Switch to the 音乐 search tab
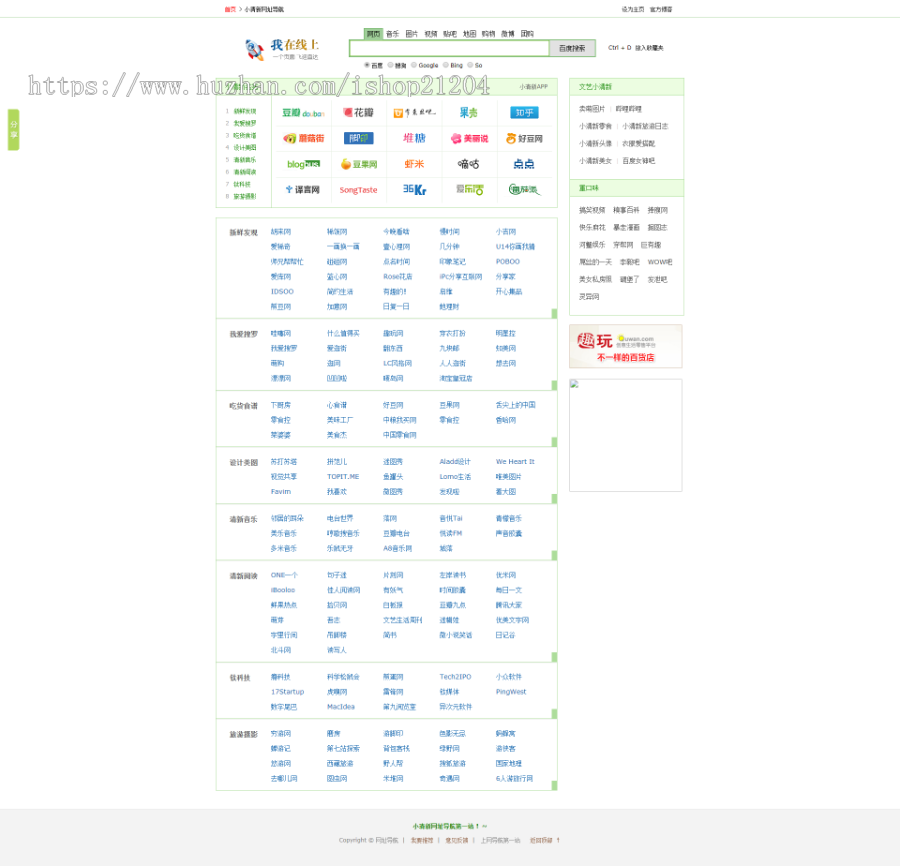This screenshot has height=866, width=900. pyautogui.click(x=393, y=34)
